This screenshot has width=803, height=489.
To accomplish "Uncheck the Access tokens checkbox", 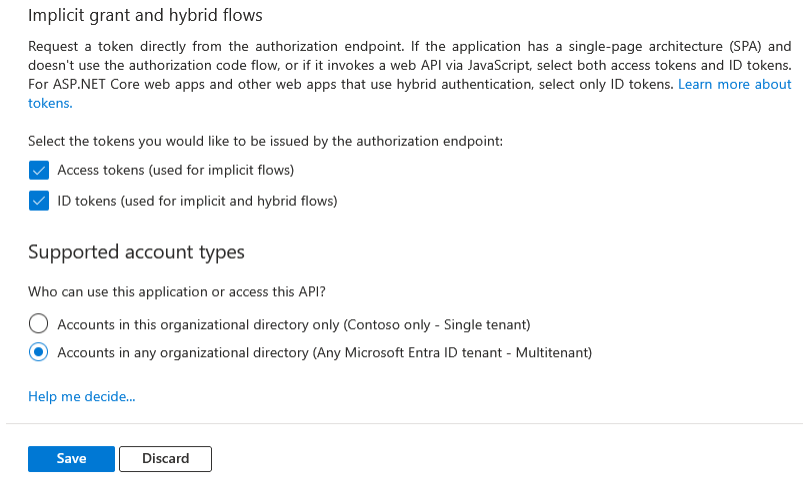I will 39,170.
